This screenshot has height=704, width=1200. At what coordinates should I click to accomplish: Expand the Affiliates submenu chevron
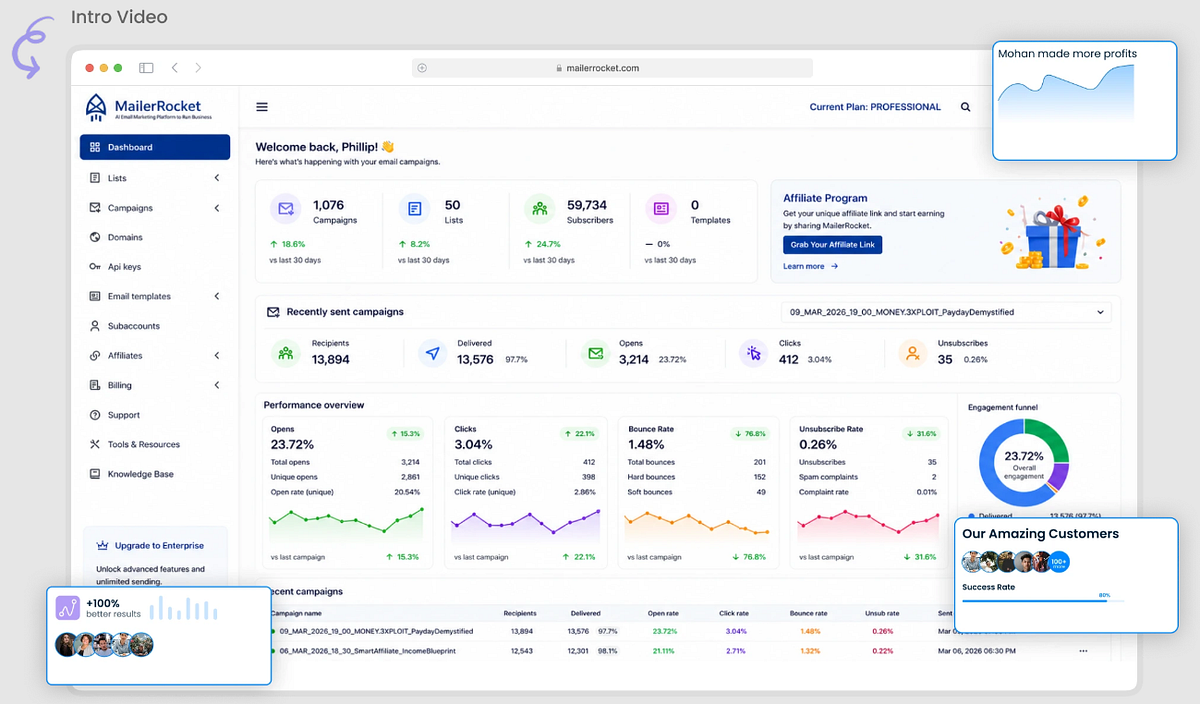[x=217, y=355]
